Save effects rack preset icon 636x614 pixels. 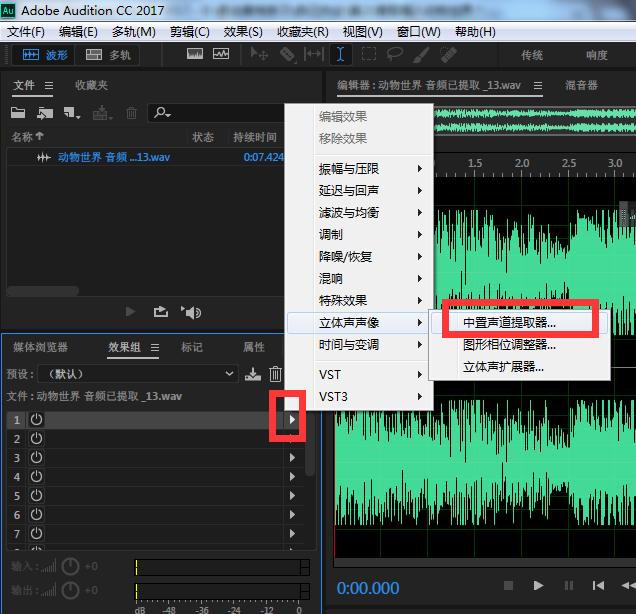[x=253, y=374]
